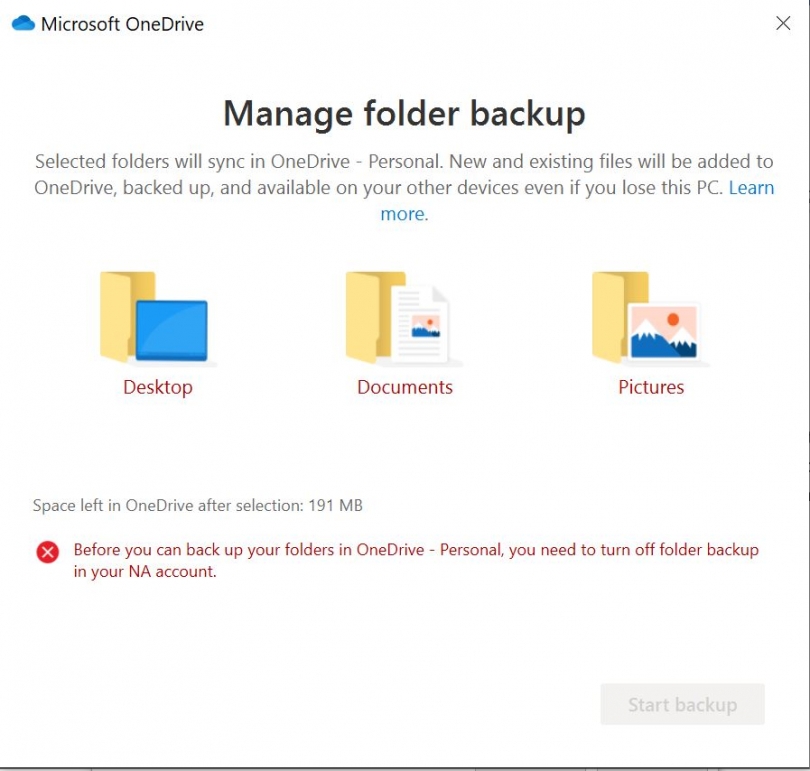810x771 pixels.
Task: Open the Learn more link
Action: click(753, 188)
